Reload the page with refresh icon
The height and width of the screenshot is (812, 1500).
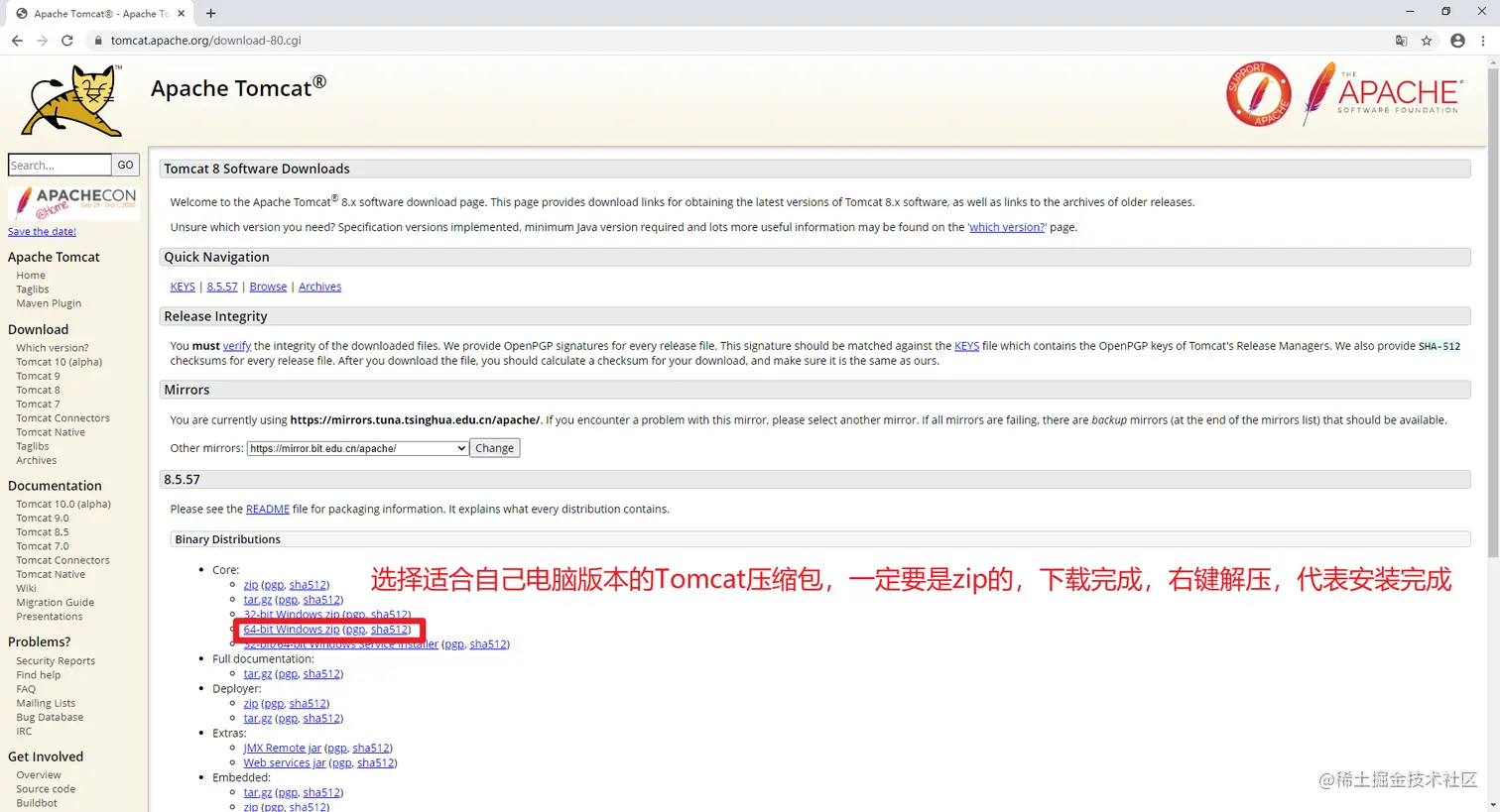pyautogui.click(x=67, y=41)
